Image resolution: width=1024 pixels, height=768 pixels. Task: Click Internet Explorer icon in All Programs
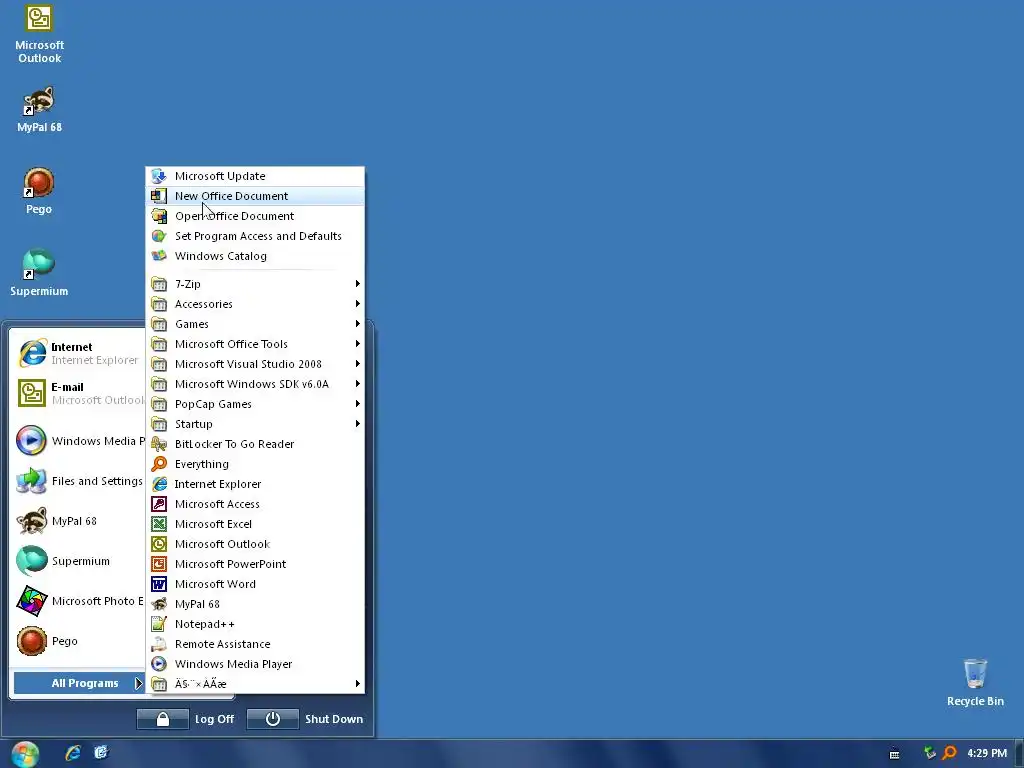(x=159, y=484)
